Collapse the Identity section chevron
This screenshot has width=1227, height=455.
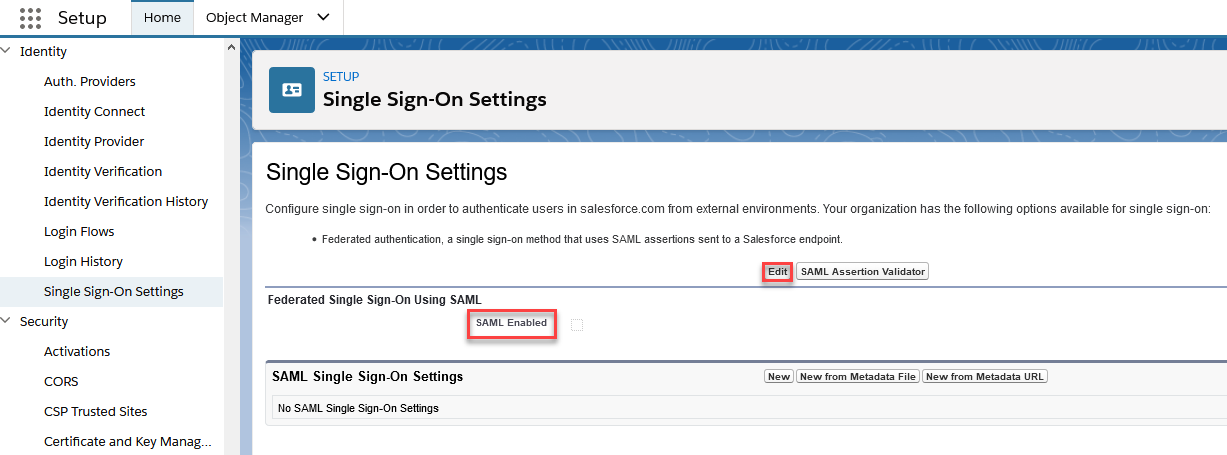pos(8,51)
